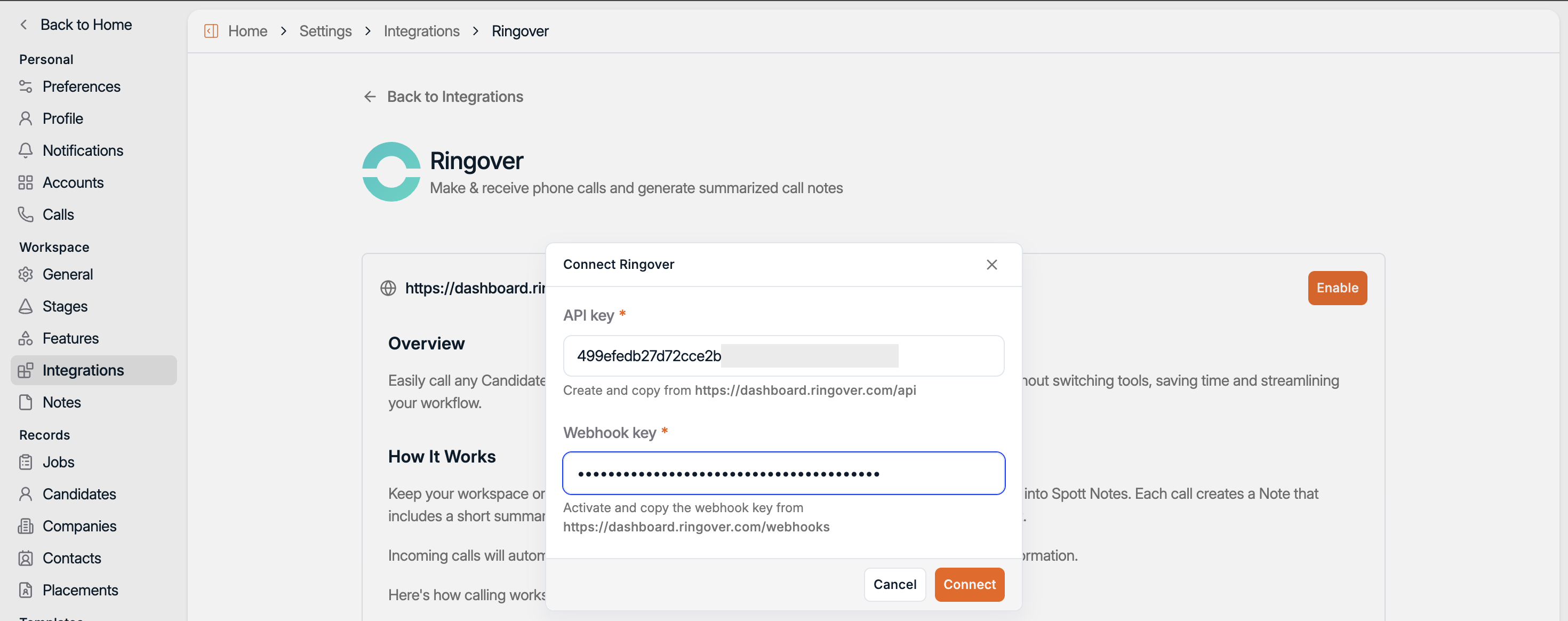This screenshot has height=621, width=1568.
Task: Select Candidates in the Records section
Action: point(79,493)
